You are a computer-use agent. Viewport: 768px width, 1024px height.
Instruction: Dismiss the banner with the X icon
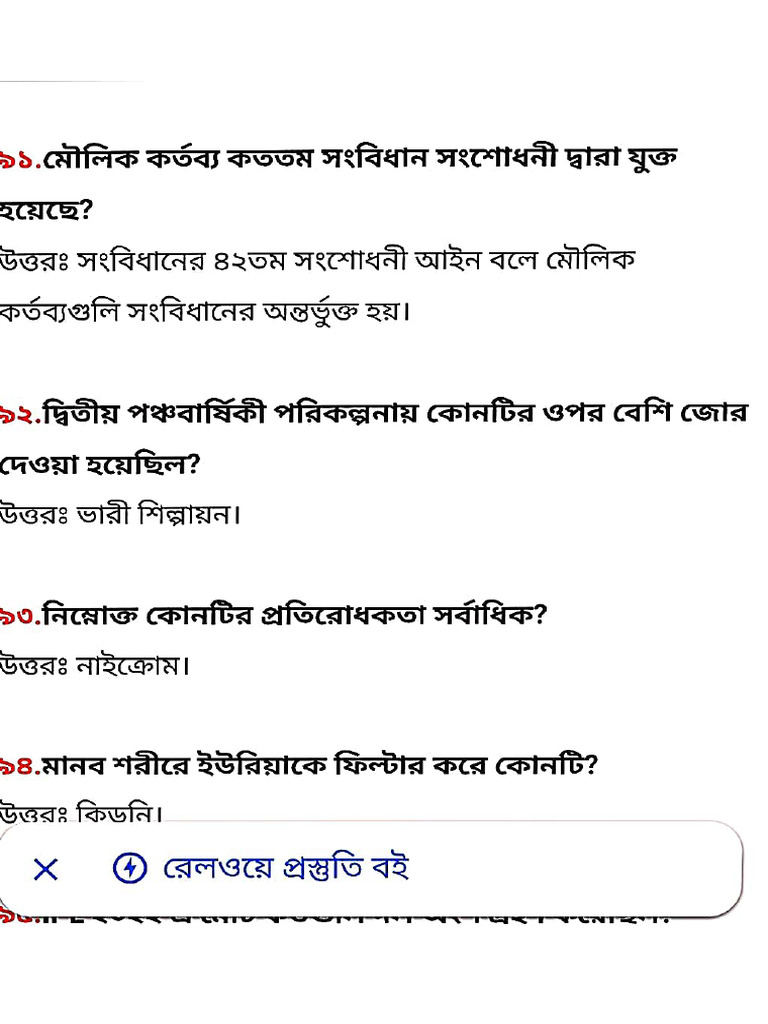46,869
